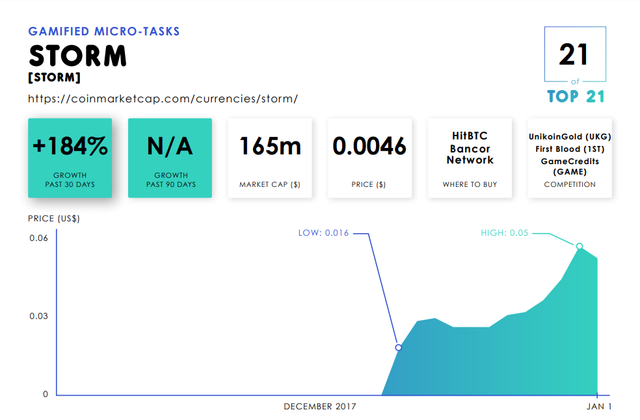This screenshot has height=420, width=640.
Task: Click the 'WHERE TO BUY' caption
Action: [x=470, y=184]
